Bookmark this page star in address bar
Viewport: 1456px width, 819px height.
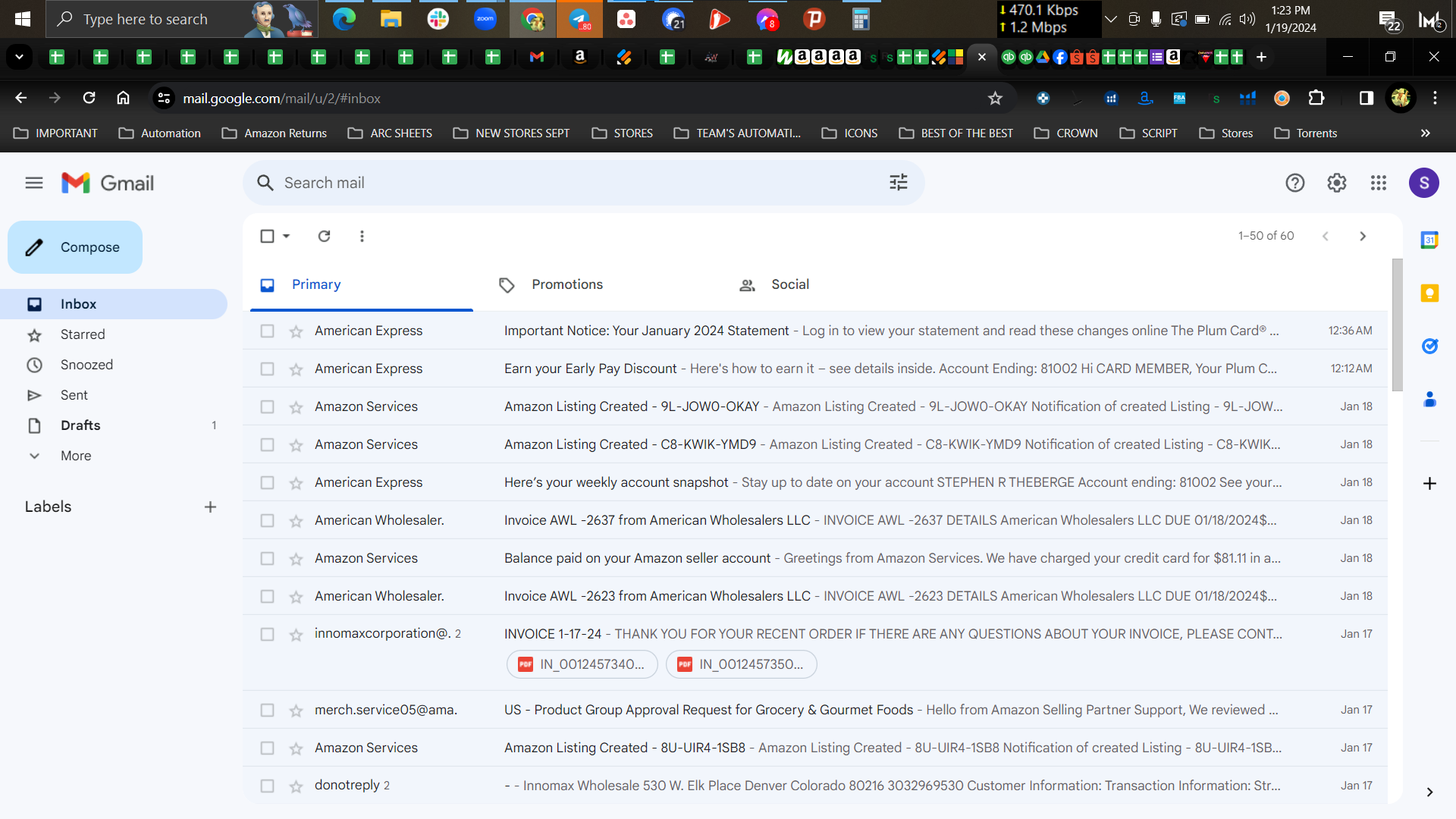[995, 98]
